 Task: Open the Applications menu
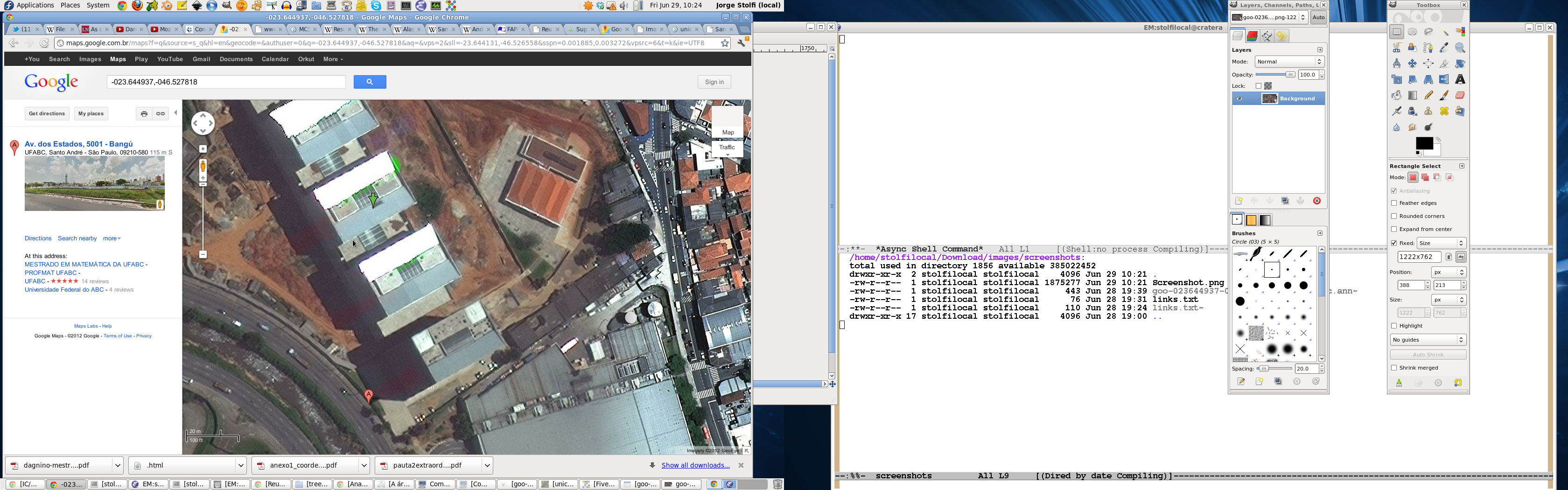pyautogui.click(x=35, y=6)
